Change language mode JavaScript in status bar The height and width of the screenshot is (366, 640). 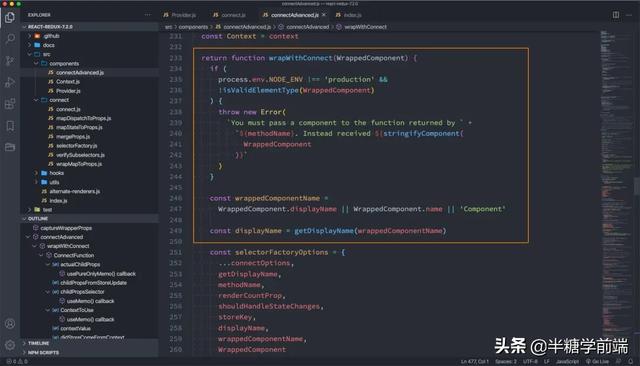(x=567, y=362)
